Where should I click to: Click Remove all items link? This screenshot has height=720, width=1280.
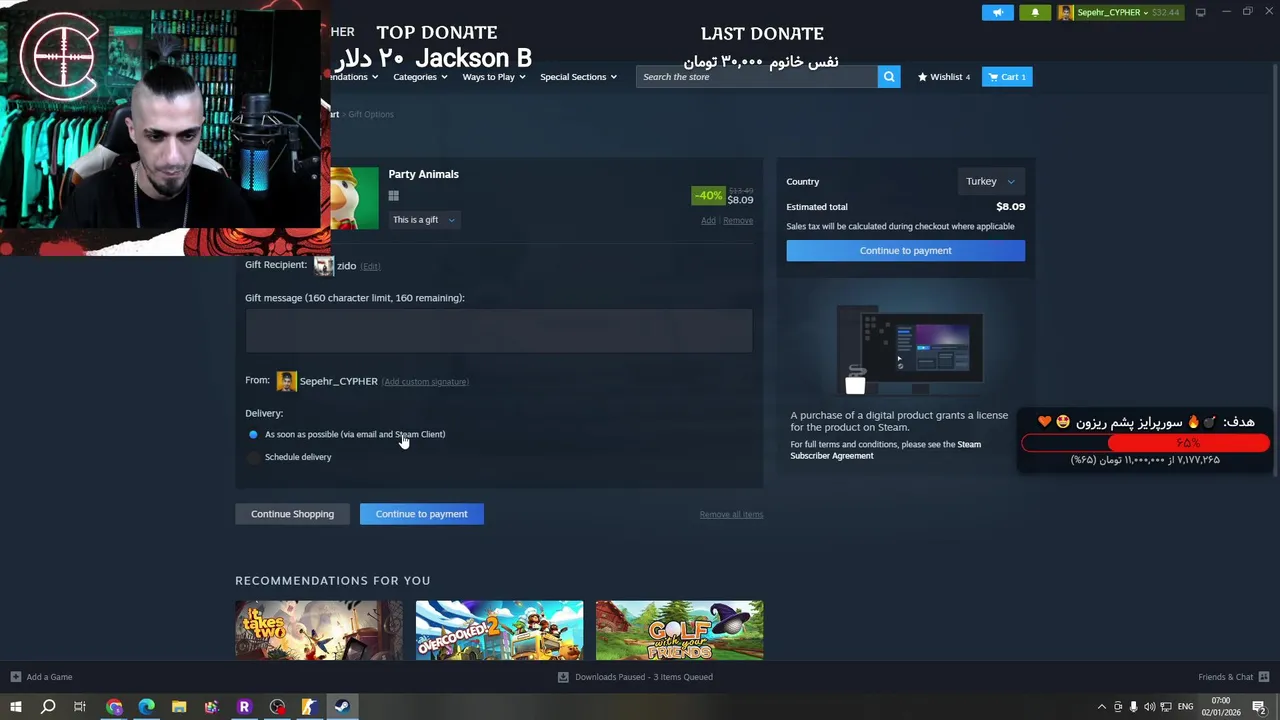pos(731,514)
